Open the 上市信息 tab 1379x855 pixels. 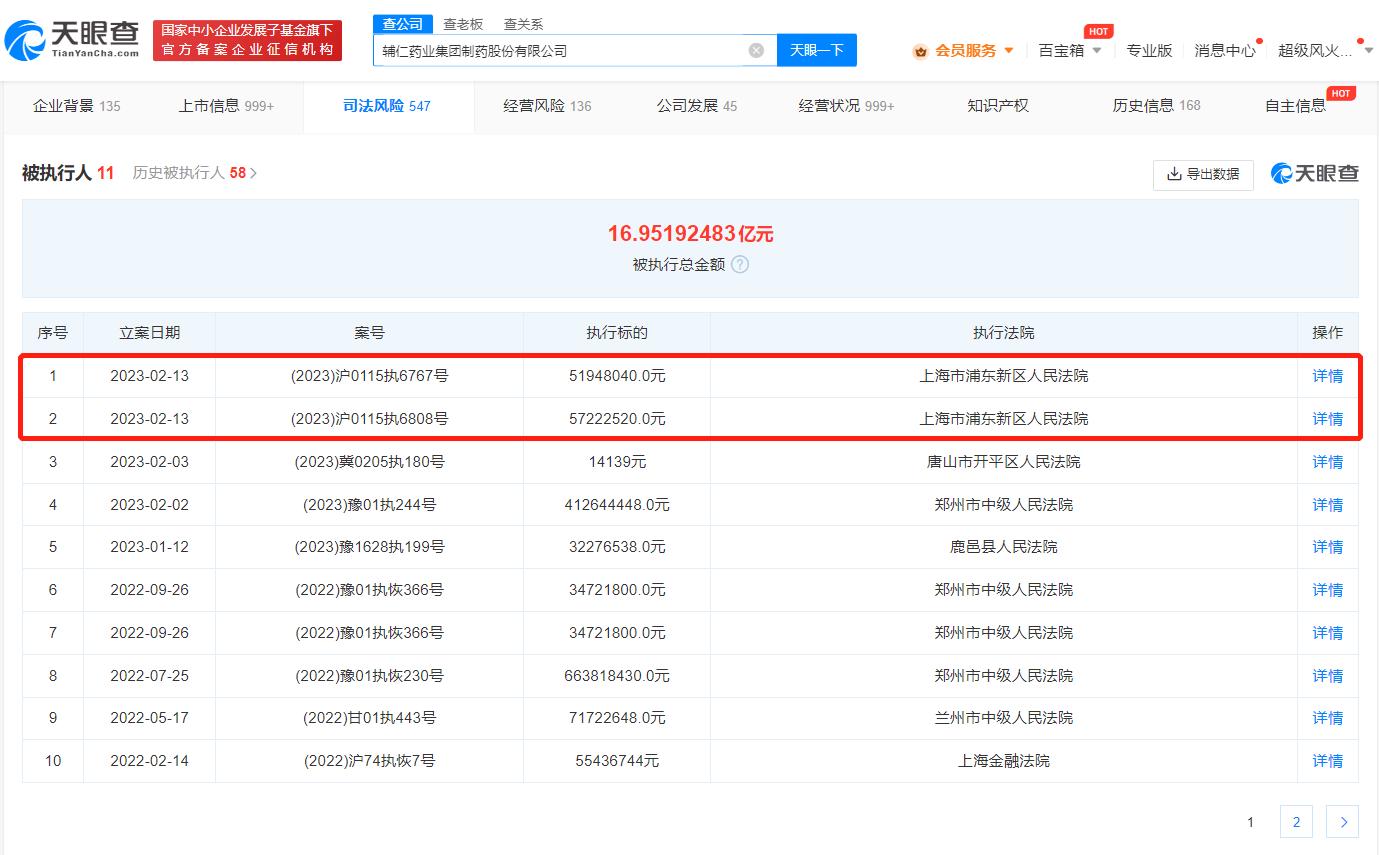point(226,106)
